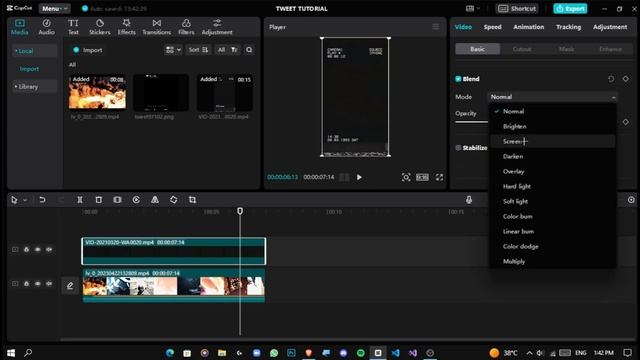Screen dimensions: 640x360
Task: Open the Stickers tab
Action: 100,27
